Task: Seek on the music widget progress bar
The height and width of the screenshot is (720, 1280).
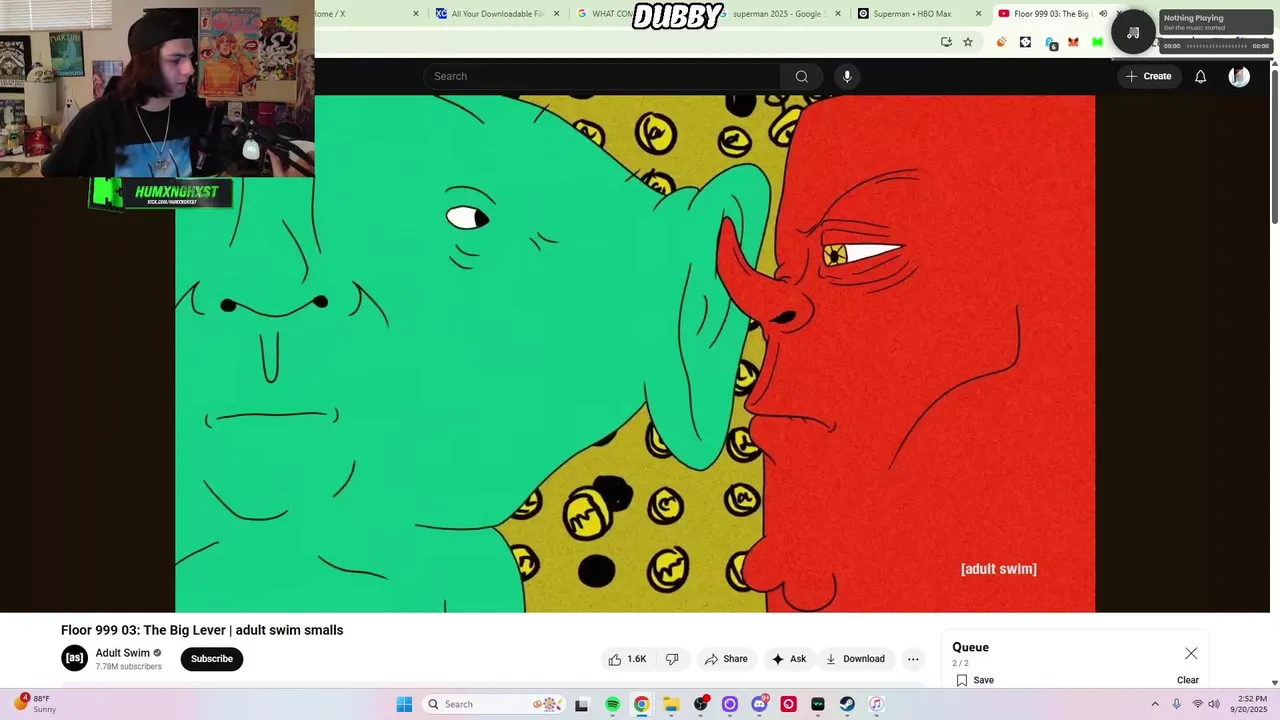Action: [x=1218, y=46]
